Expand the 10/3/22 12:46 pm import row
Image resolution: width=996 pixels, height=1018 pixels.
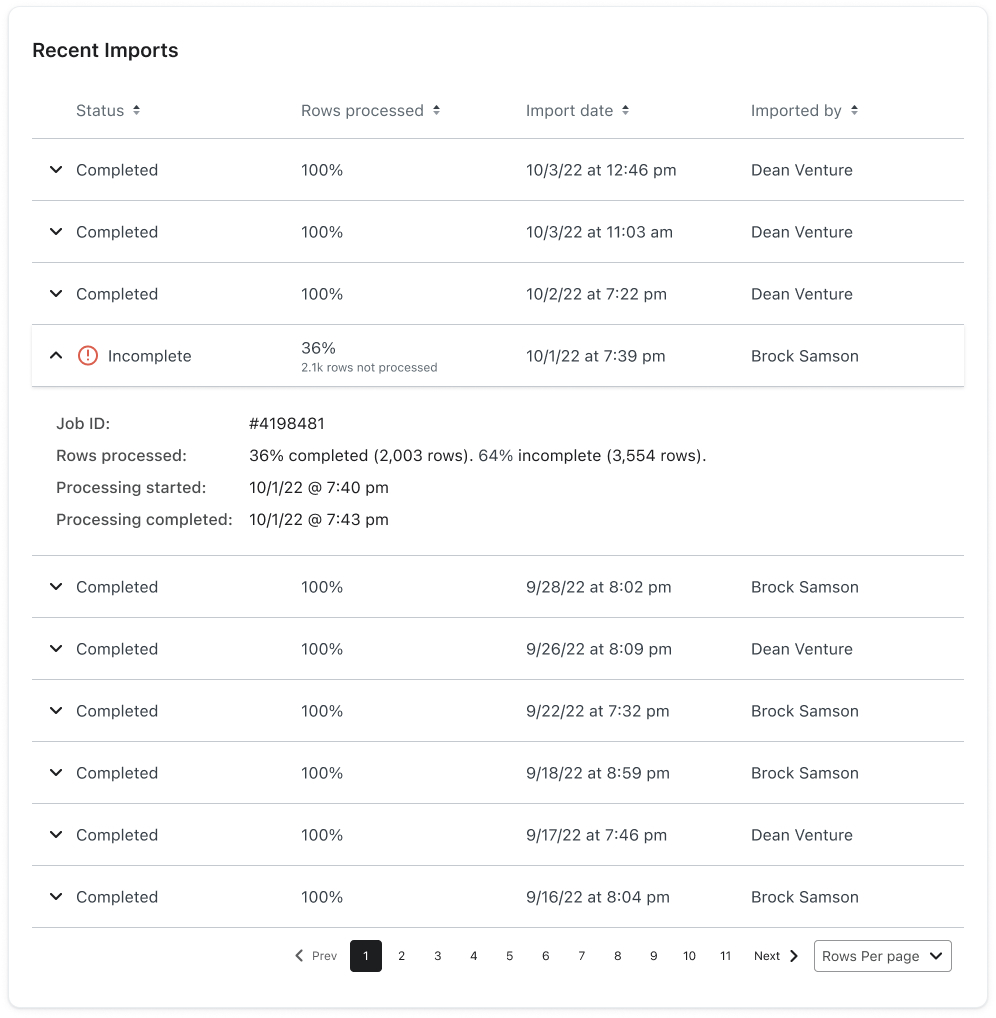(x=56, y=170)
